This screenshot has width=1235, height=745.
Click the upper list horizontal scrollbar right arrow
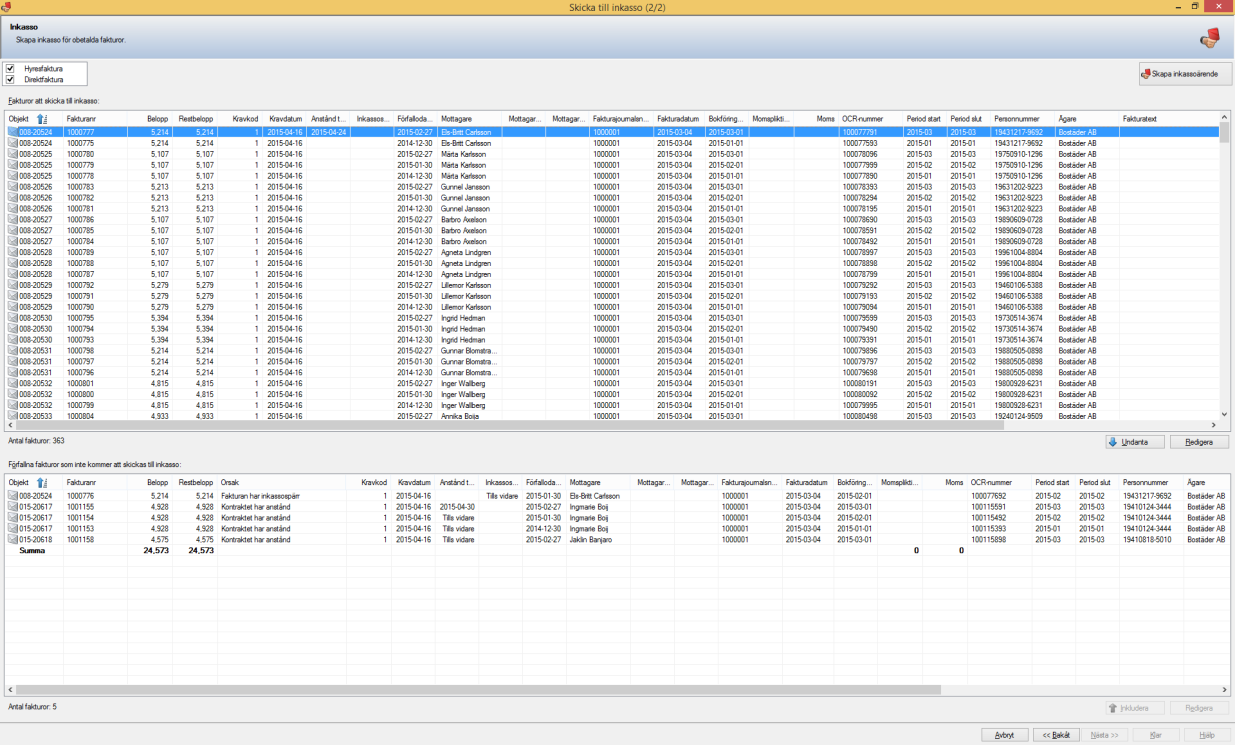(1214, 425)
